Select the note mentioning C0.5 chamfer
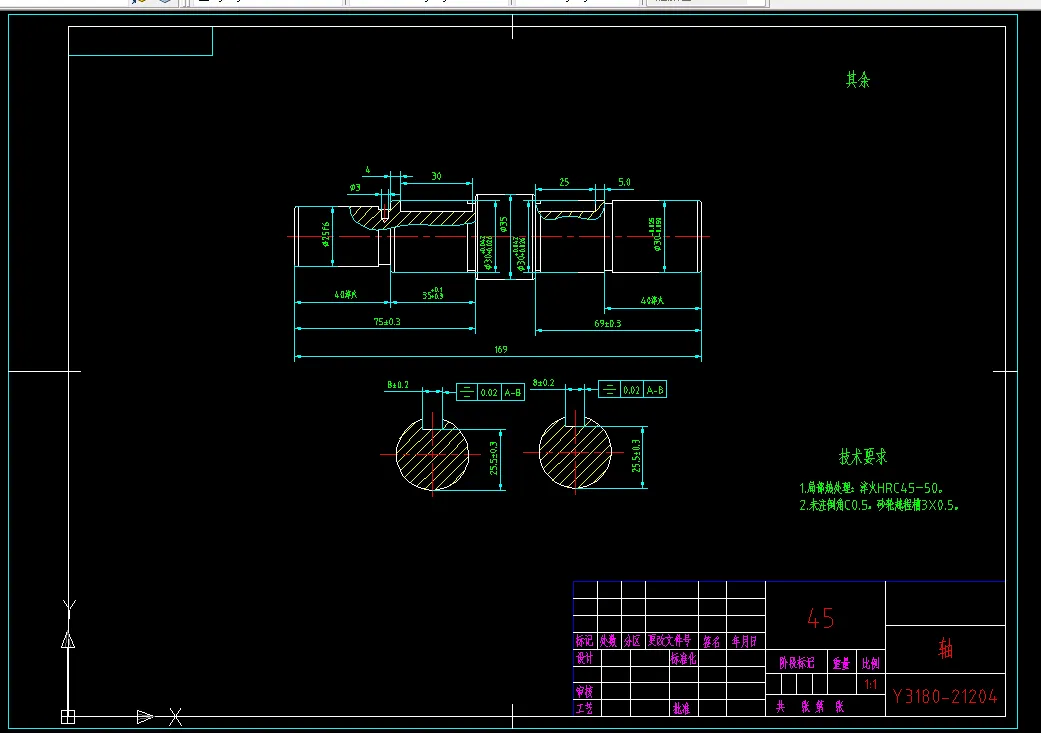This screenshot has width=1041, height=733. (x=879, y=505)
